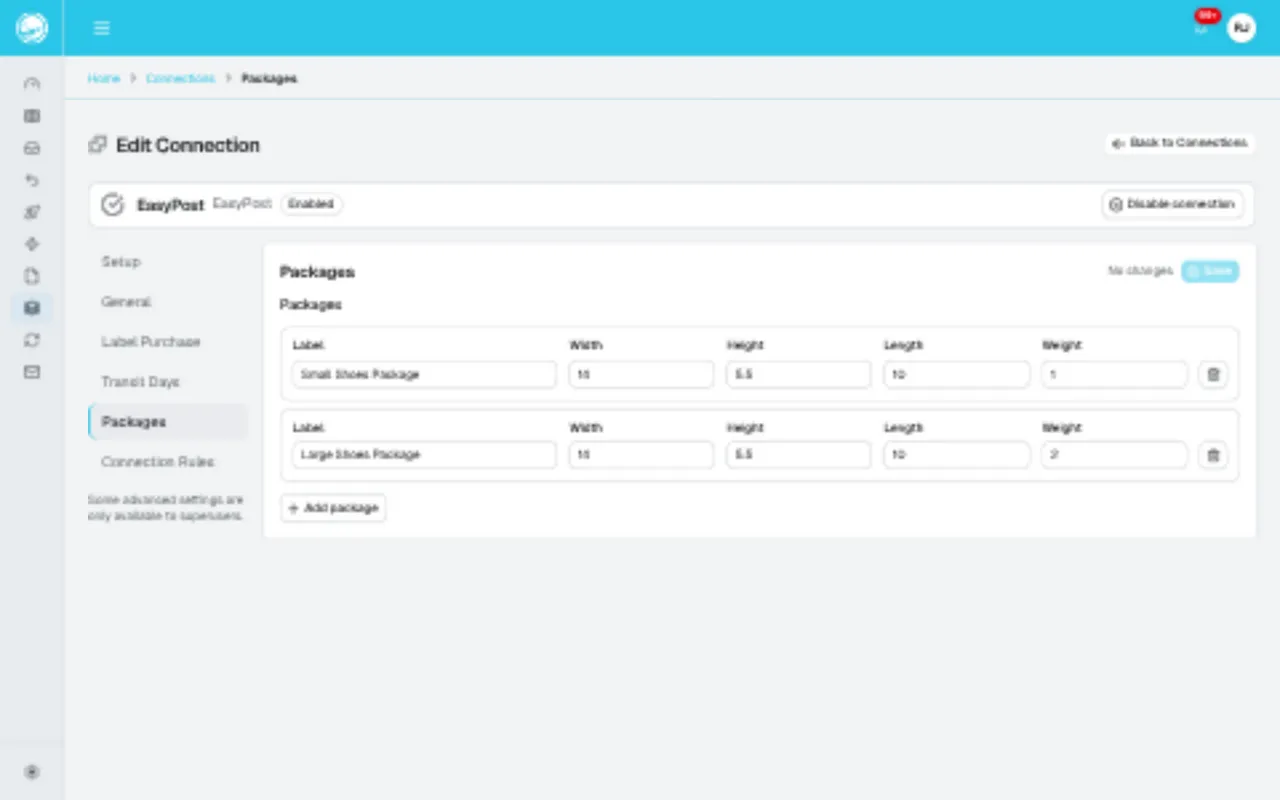This screenshot has height=800, width=1280.
Task: Click Width field of Large Shoes Package
Action: click(x=641, y=455)
